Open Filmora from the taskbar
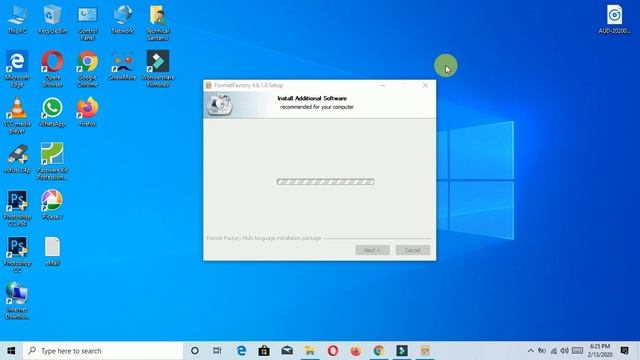This screenshot has height=360, width=640. click(x=402, y=351)
